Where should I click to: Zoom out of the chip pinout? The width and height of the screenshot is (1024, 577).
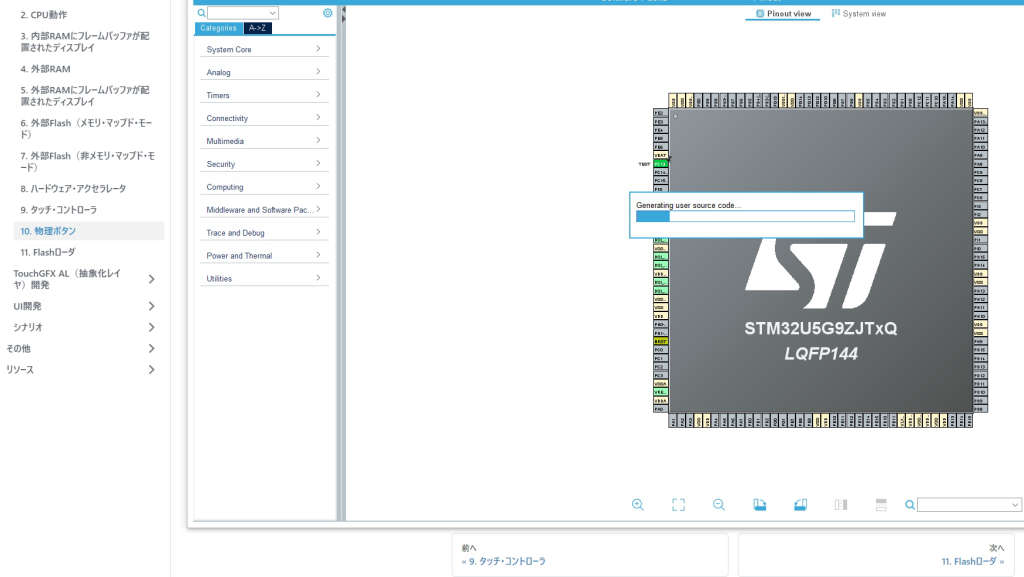[719, 505]
